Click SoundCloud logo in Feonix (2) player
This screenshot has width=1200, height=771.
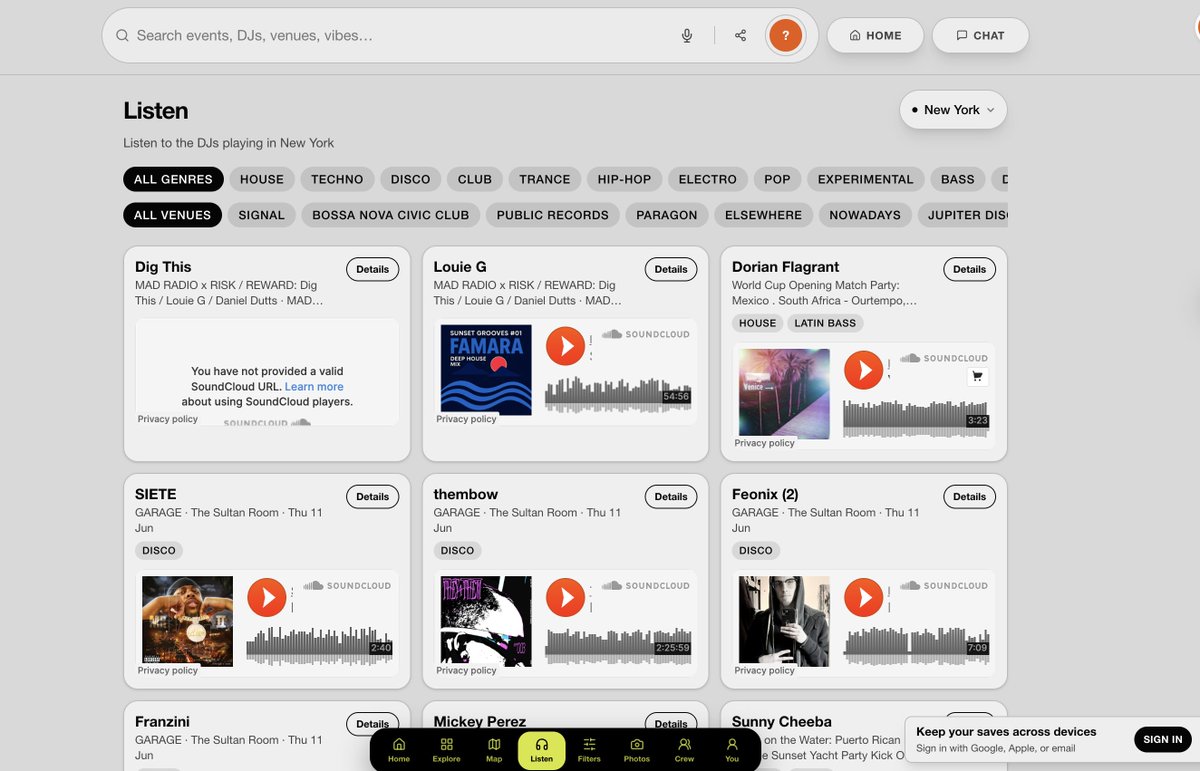point(944,585)
